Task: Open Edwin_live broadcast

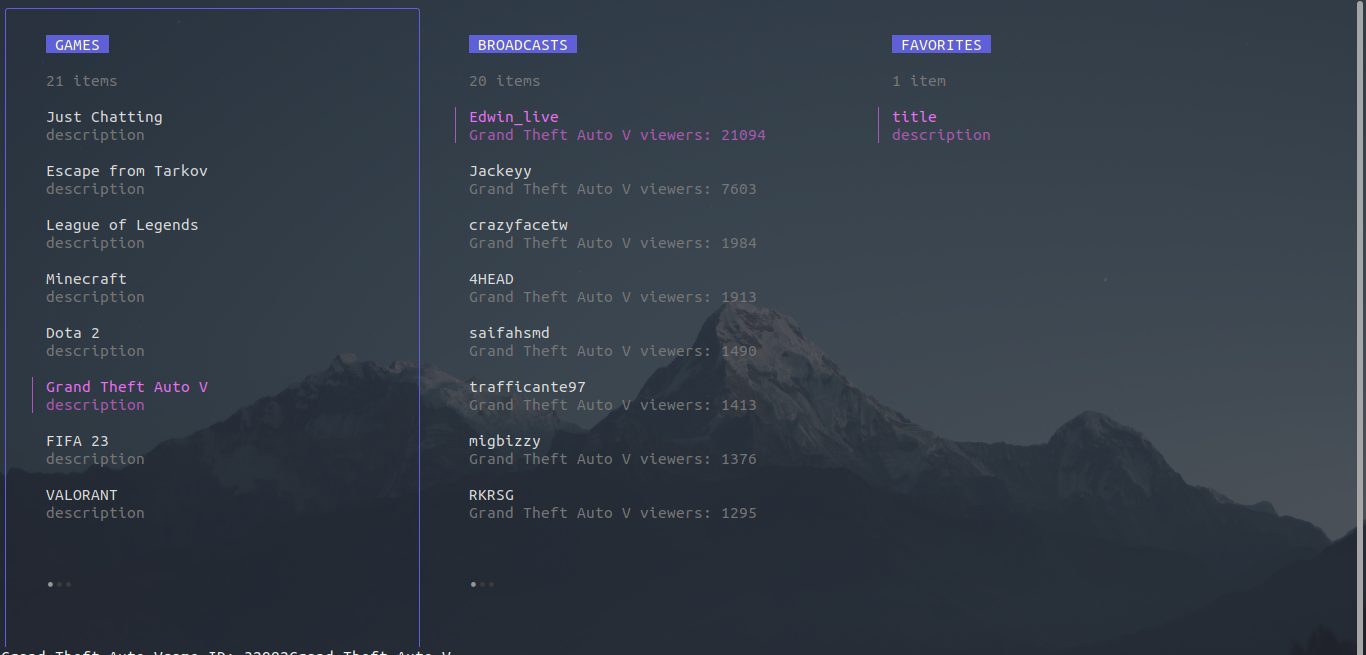Action: pos(514,117)
